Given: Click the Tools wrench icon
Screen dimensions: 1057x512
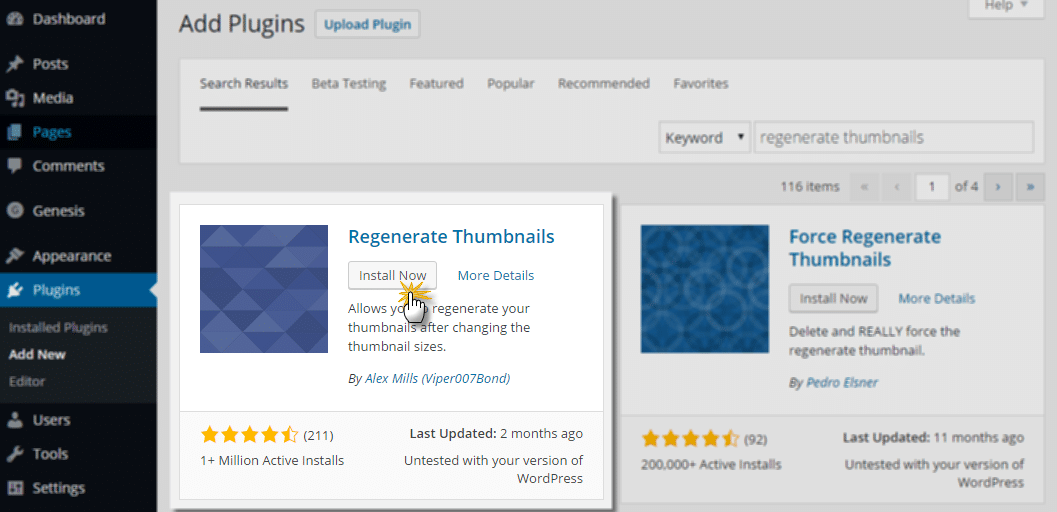Looking at the screenshot, I should (x=14, y=454).
